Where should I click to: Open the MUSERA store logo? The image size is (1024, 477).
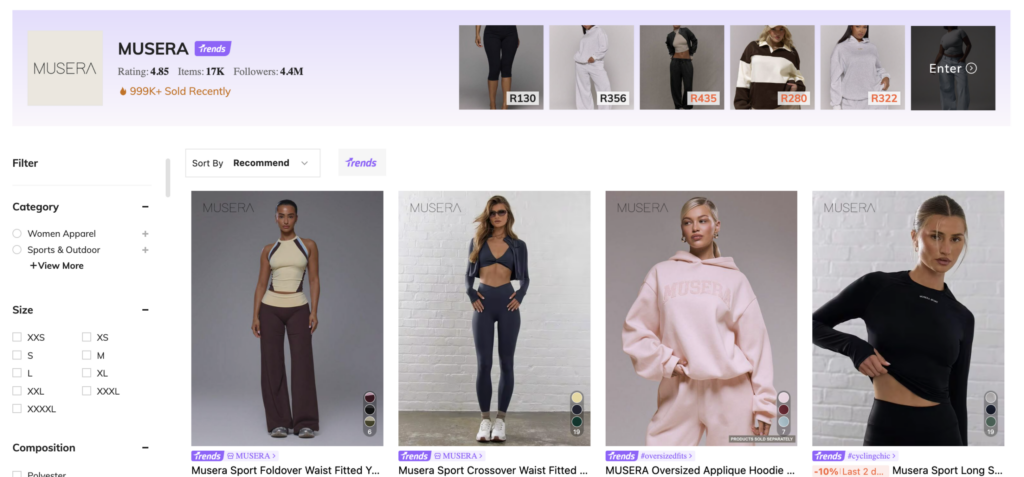[65, 68]
